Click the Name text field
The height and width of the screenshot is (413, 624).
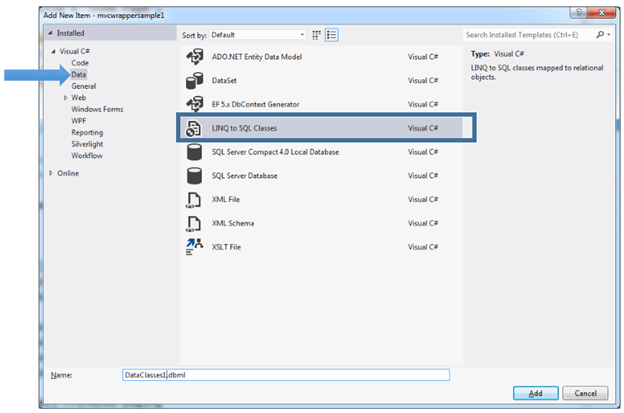pyautogui.click(x=285, y=375)
